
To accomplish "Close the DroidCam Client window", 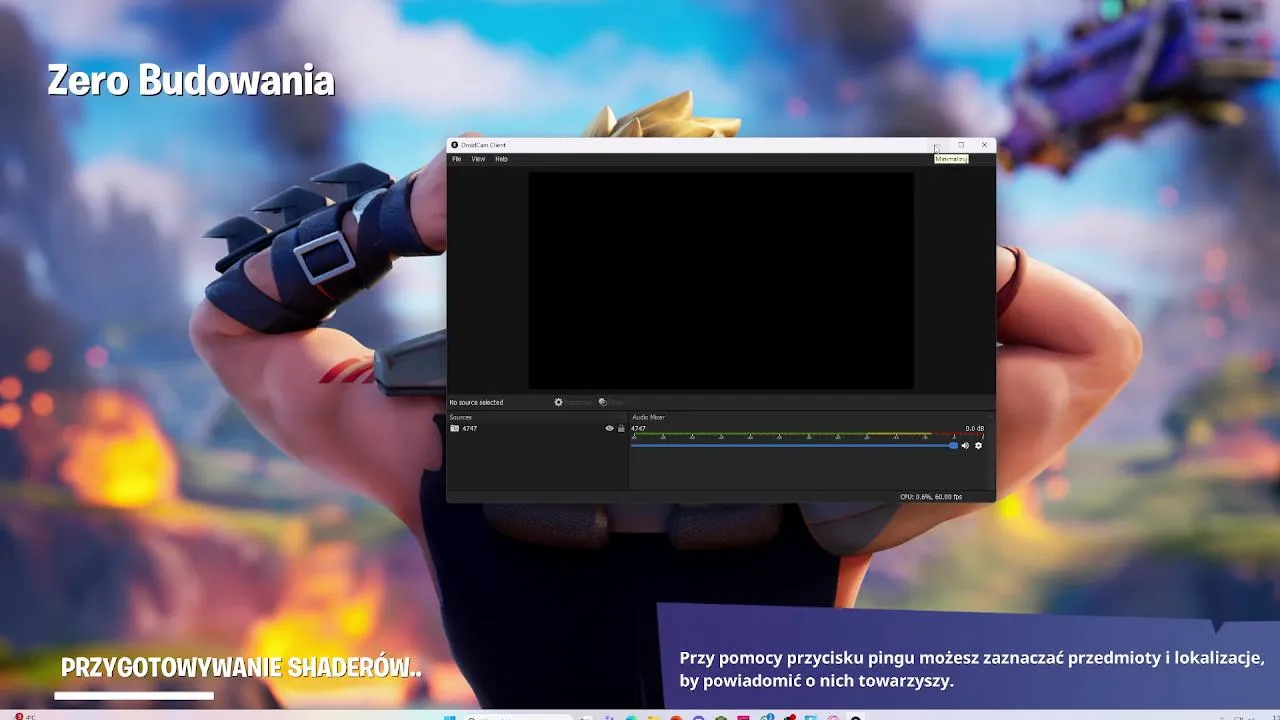I will tap(984, 145).
